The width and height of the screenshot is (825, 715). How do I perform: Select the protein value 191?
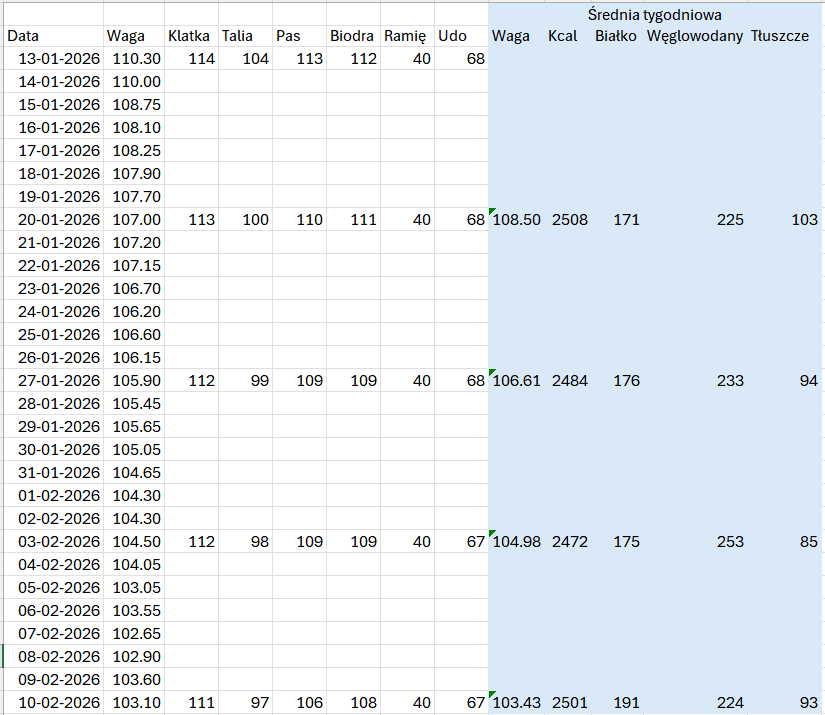coord(626,703)
